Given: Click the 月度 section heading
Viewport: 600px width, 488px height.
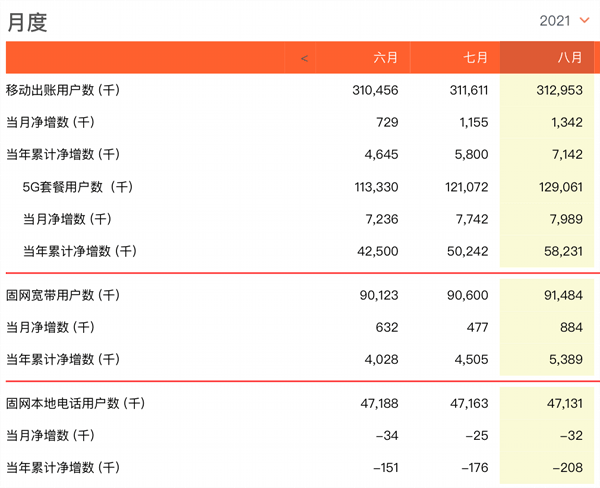Looking at the screenshot, I should tap(27, 22).
